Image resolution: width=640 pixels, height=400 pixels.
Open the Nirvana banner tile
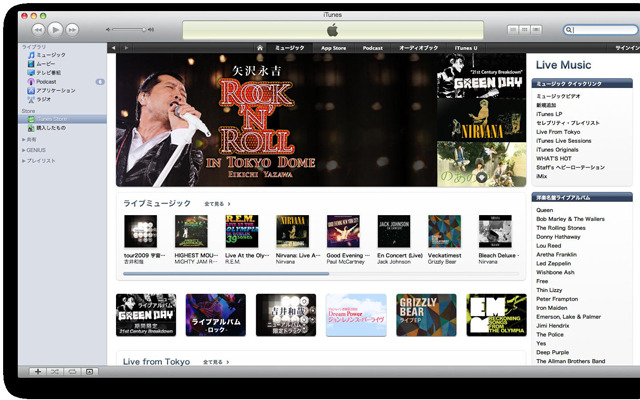pos(482,120)
